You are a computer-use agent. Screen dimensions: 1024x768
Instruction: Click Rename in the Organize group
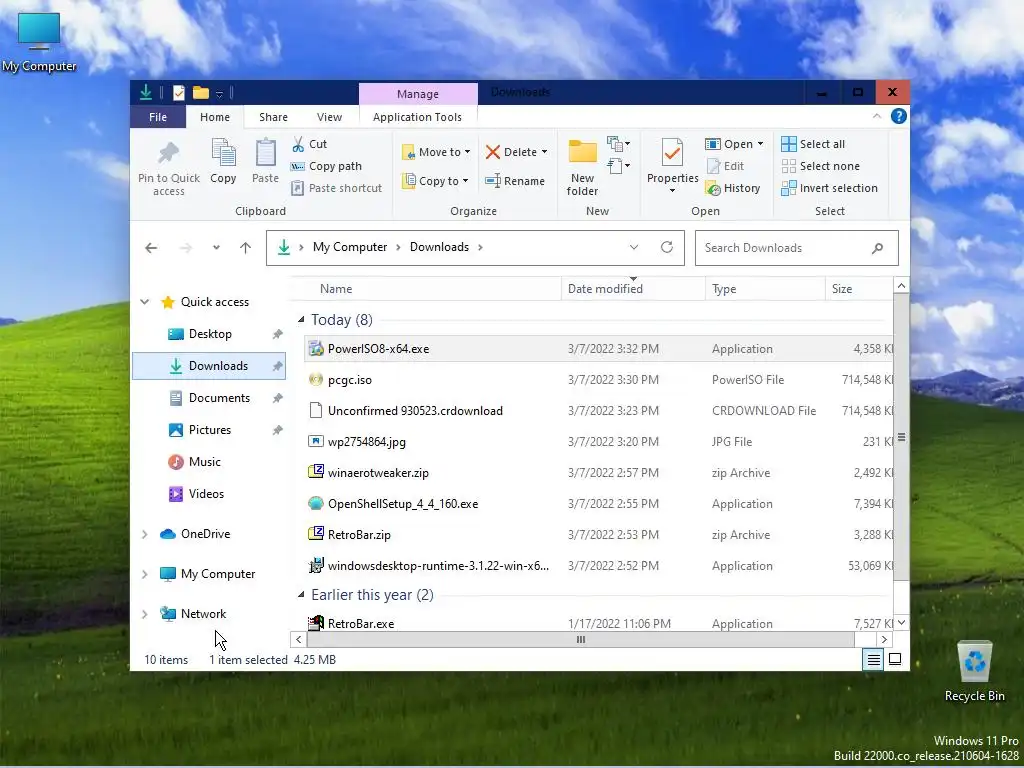pyautogui.click(x=515, y=181)
